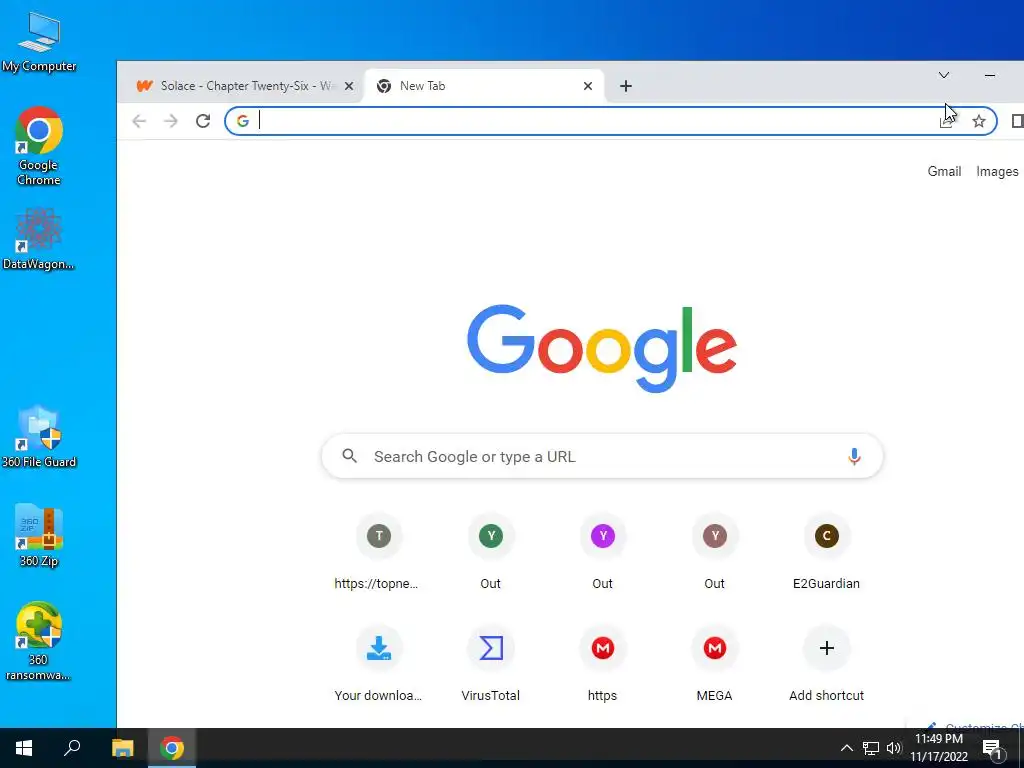Open the Images link
1024x768 pixels.
pyautogui.click(x=997, y=171)
